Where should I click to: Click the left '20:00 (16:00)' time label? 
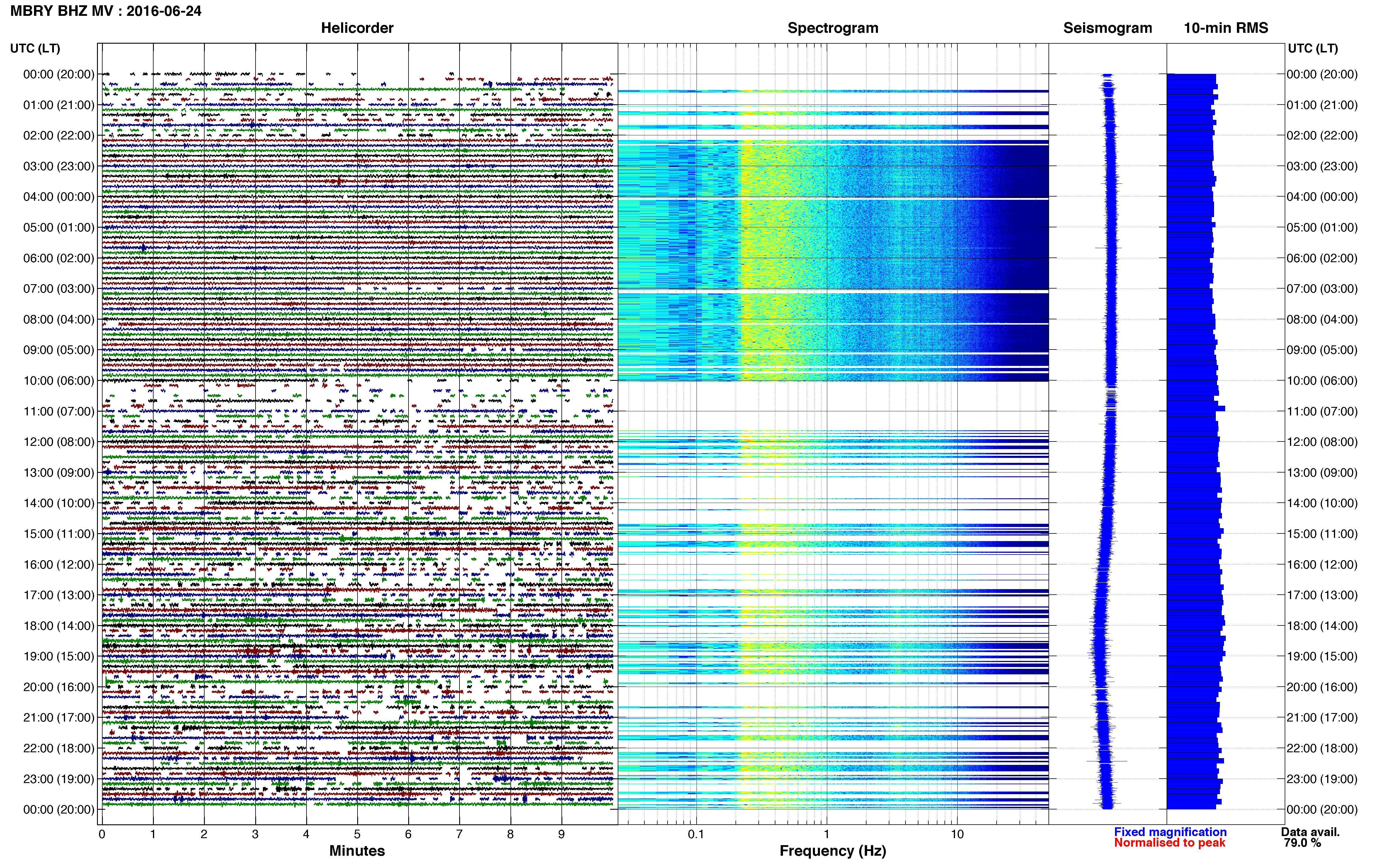pos(59,687)
